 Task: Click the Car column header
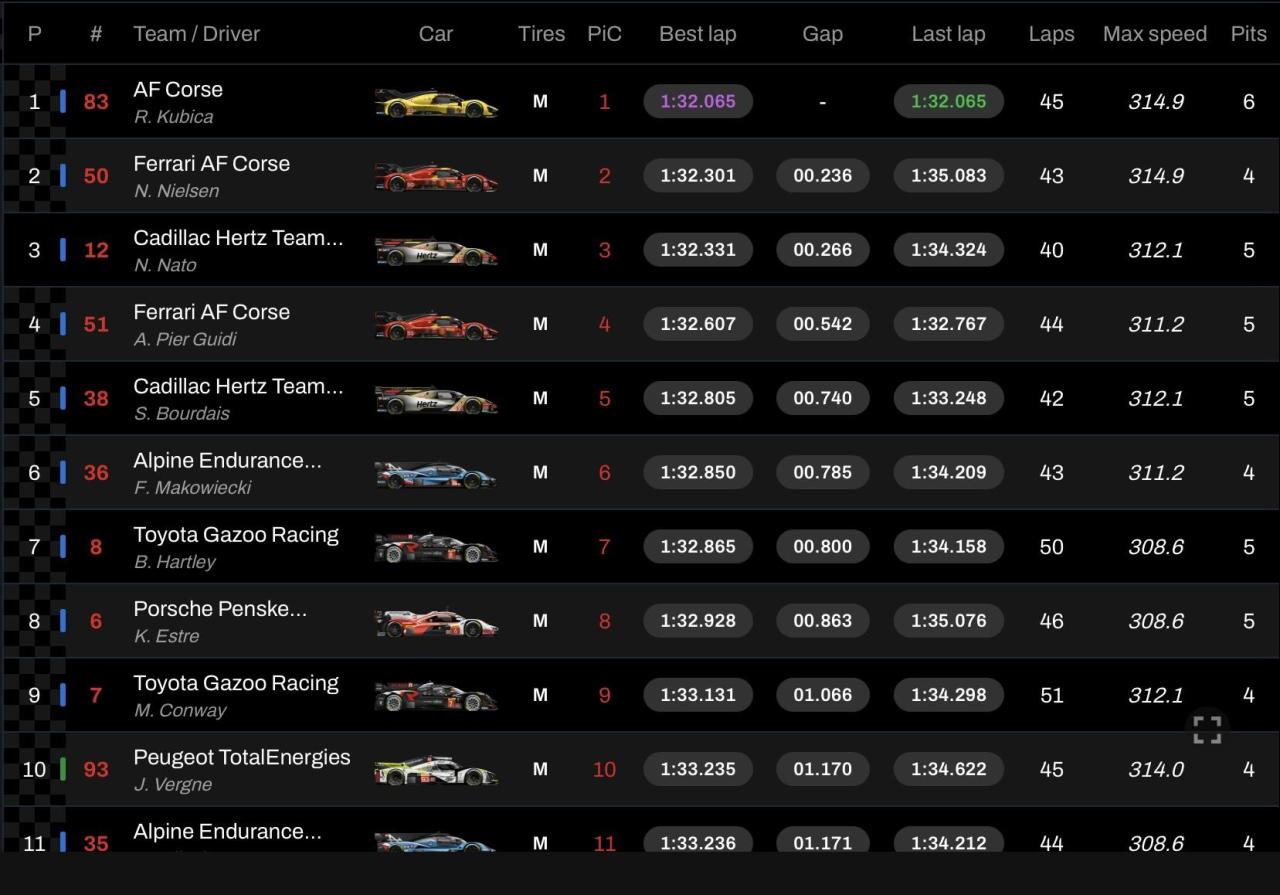coord(436,34)
